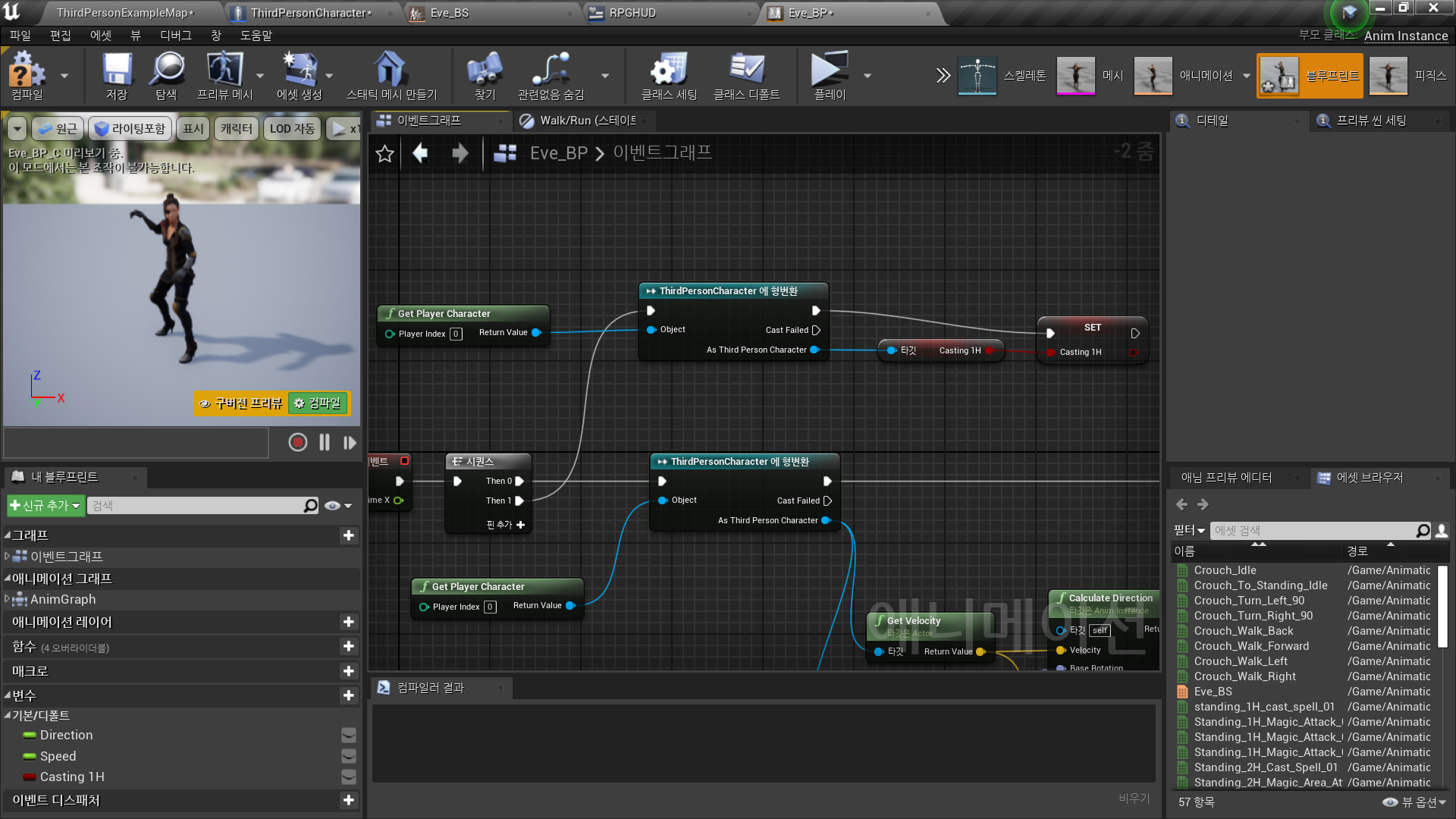Click the Casting 1H red variable swatch

[x=30, y=777]
